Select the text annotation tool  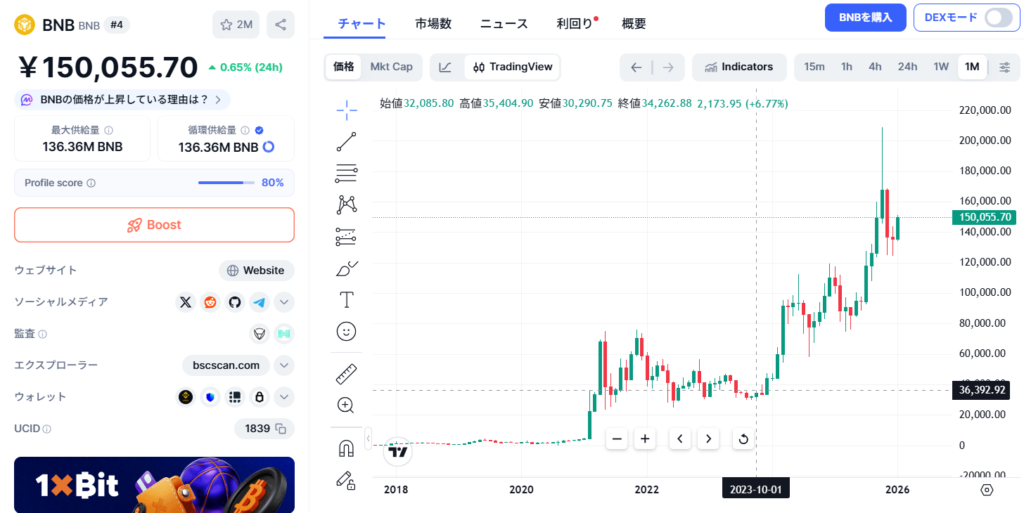click(346, 300)
